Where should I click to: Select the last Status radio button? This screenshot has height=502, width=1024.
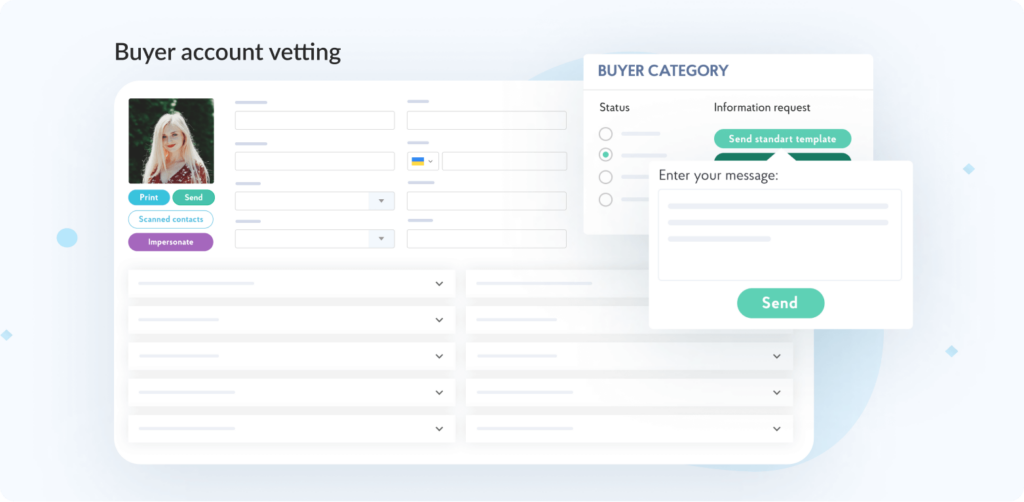(606, 200)
